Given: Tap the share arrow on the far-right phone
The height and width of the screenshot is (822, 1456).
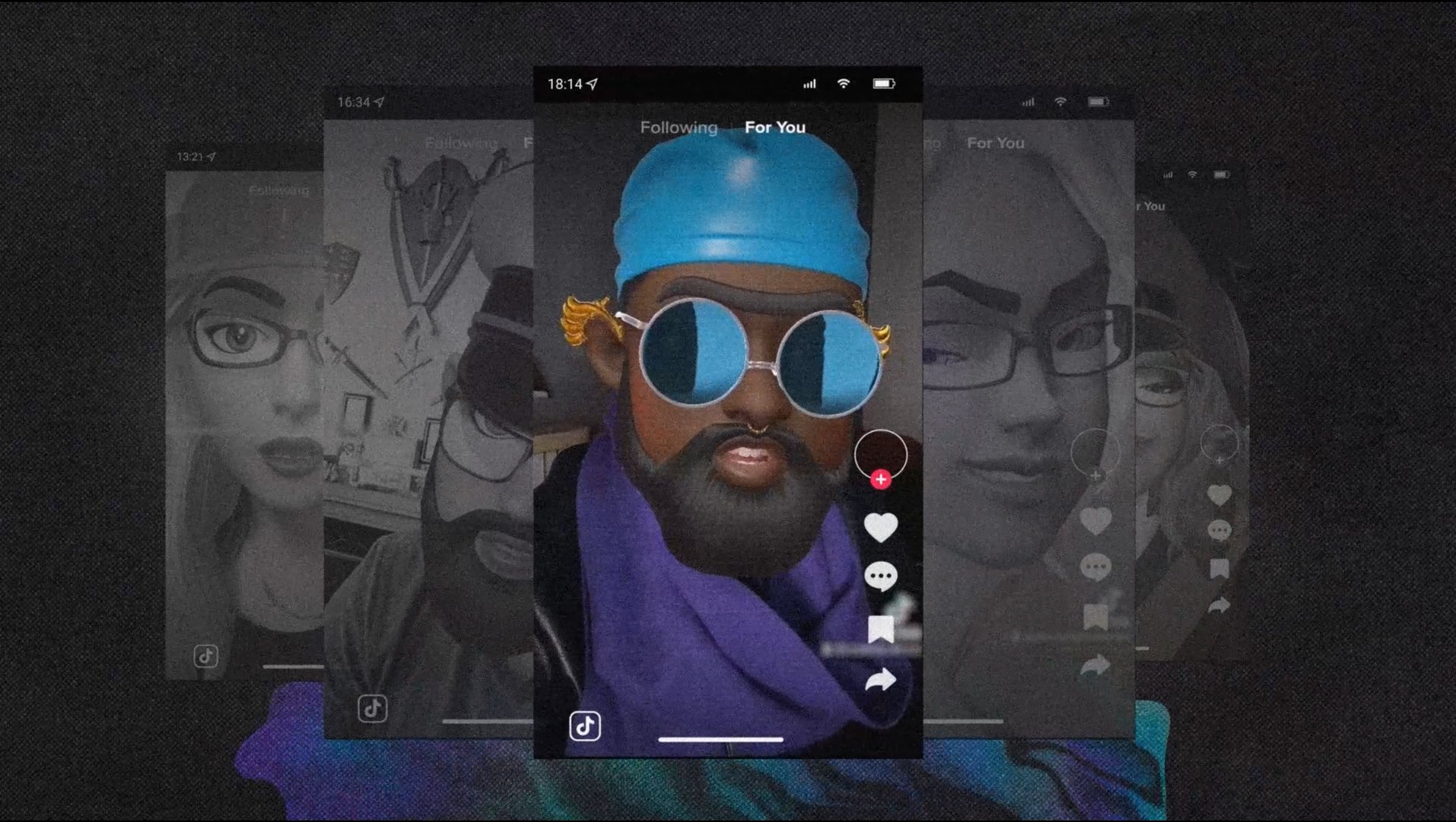Looking at the screenshot, I should point(1219,606).
